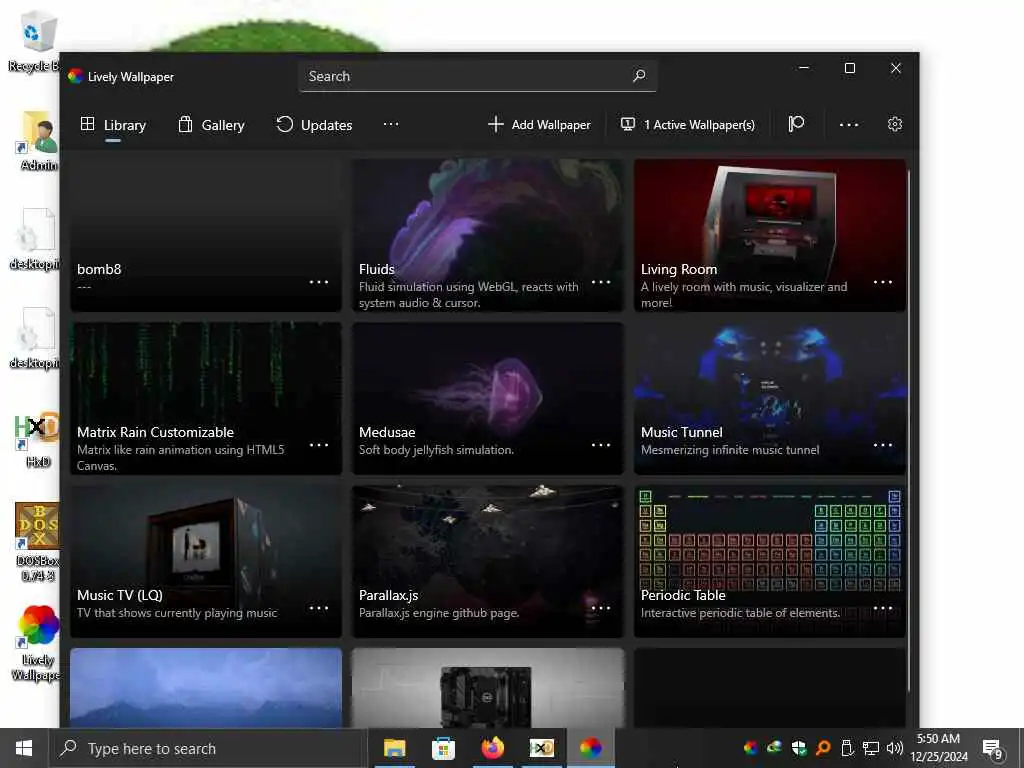Open options menu for Periodic Table
1024x768 pixels.
click(x=883, y=608)
